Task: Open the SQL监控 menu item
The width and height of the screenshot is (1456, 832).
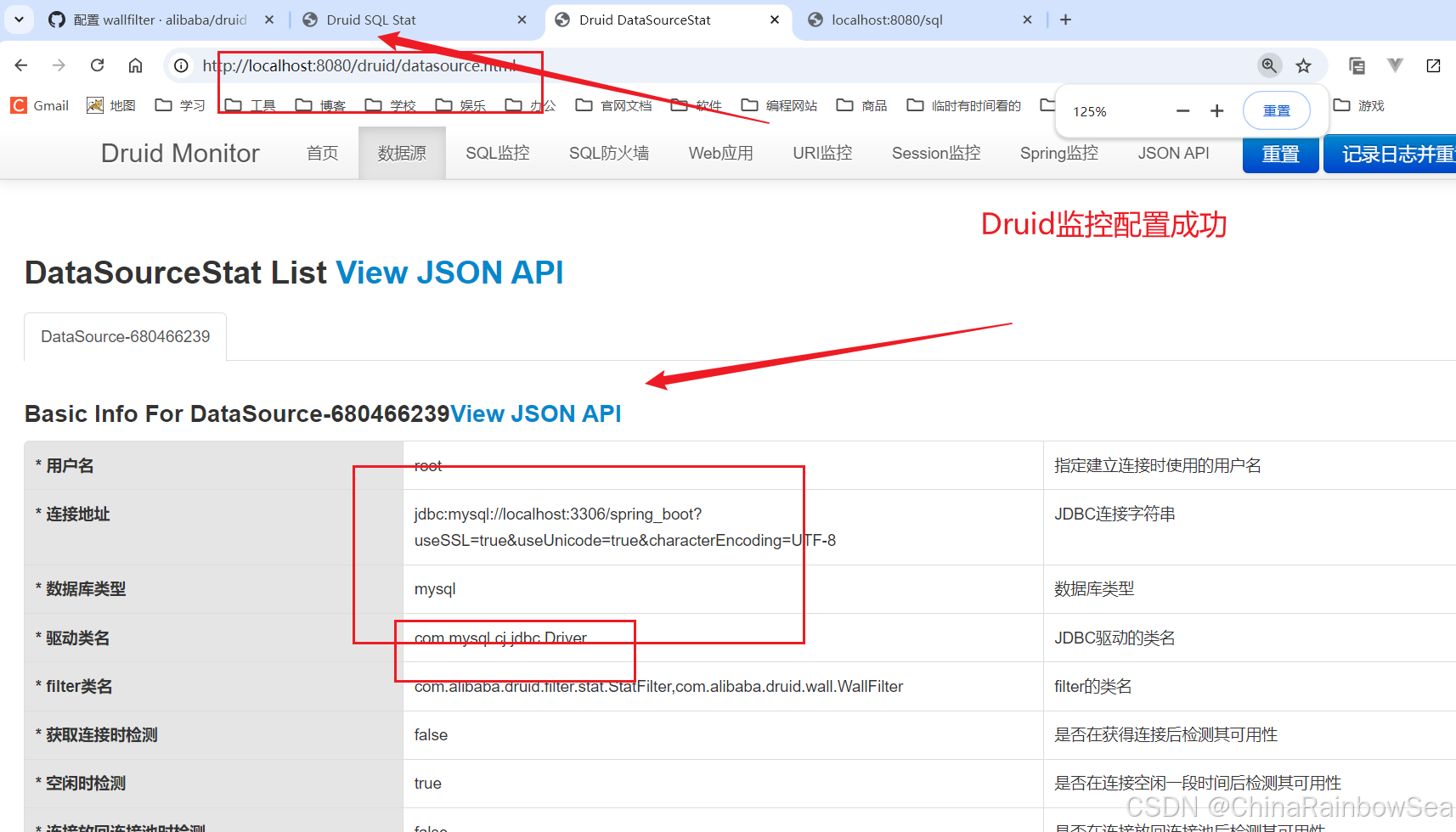Action: pyautogui.click(x=498, y=153)
